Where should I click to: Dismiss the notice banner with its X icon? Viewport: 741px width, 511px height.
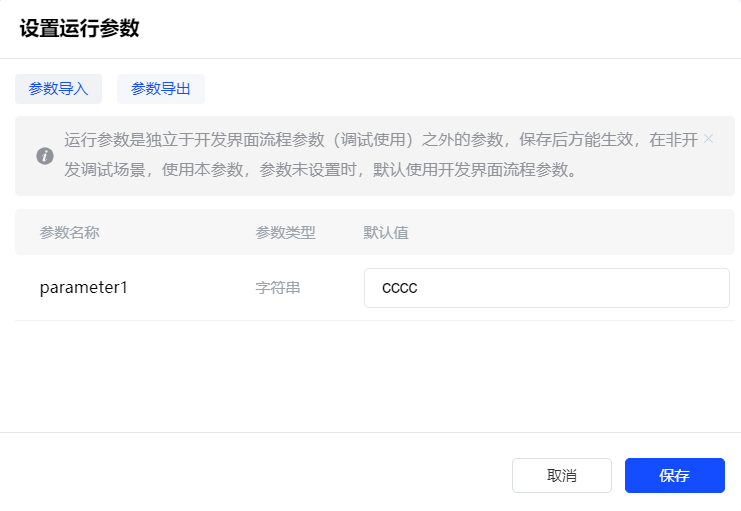[708, 139]
